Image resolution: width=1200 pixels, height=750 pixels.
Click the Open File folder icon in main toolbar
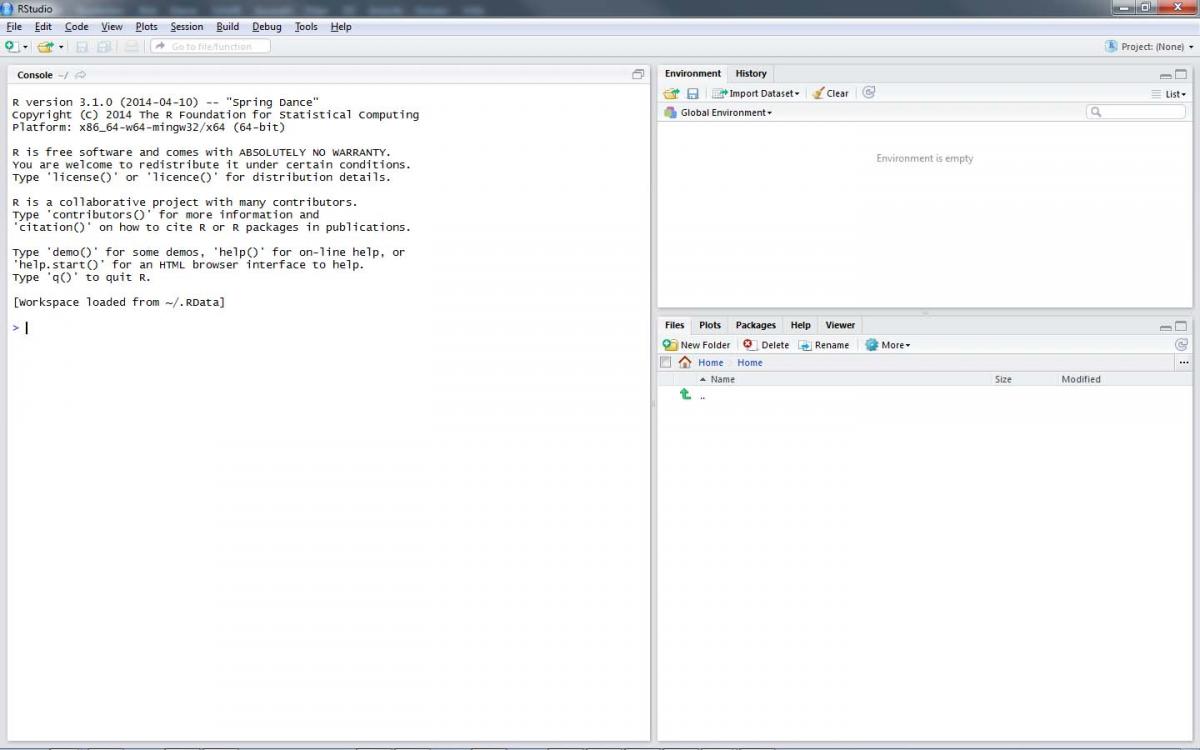click(x=45, y=46)
